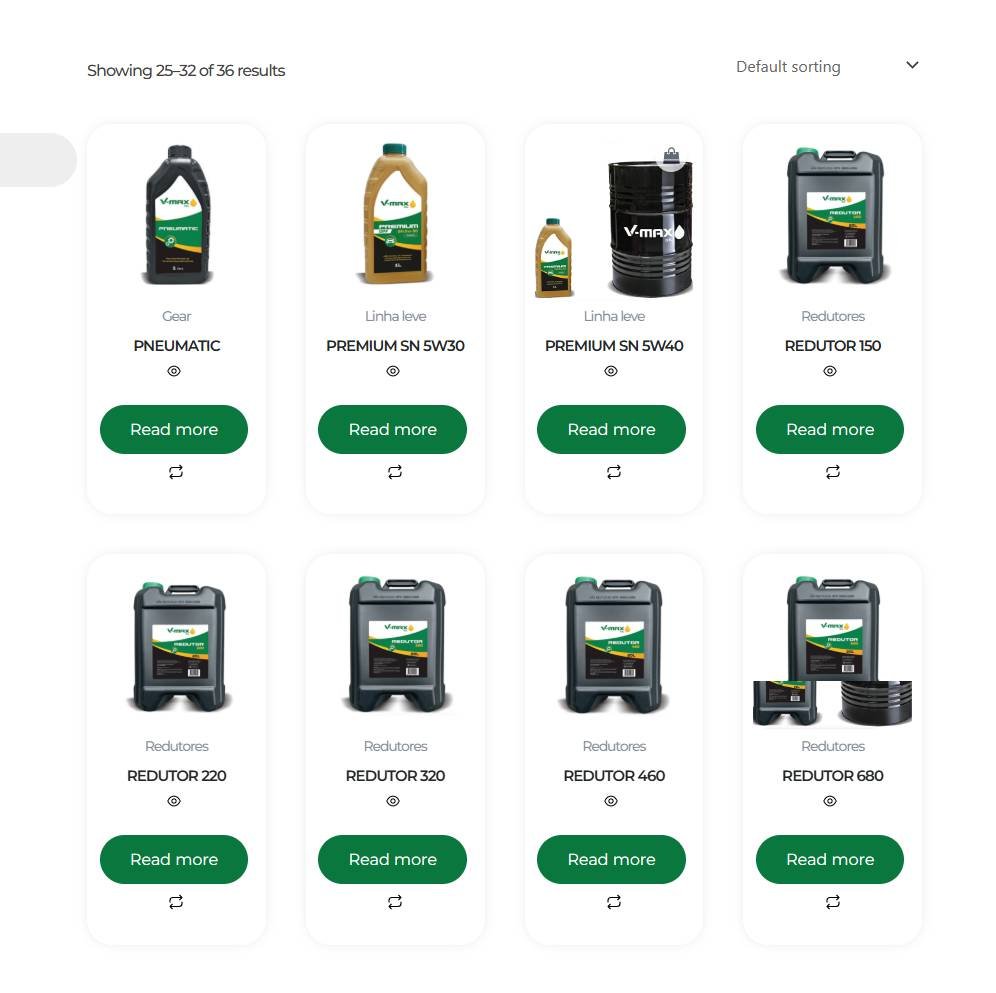
Task: Open quick view for REDUTOR 460
Action: pyautogui.click(x=611, y=801)
